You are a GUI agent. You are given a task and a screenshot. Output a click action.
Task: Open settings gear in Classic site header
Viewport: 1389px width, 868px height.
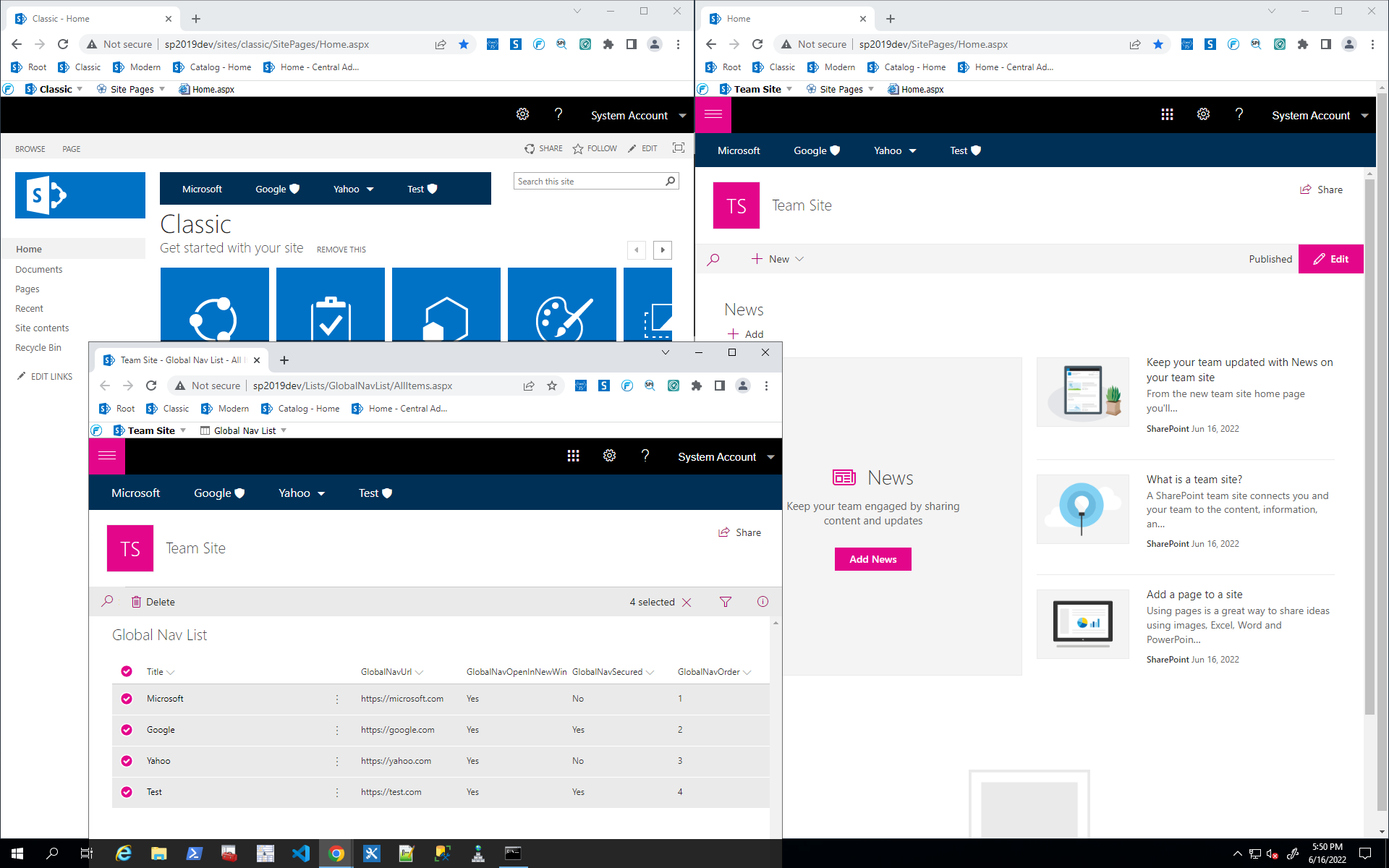click(522, 114)
